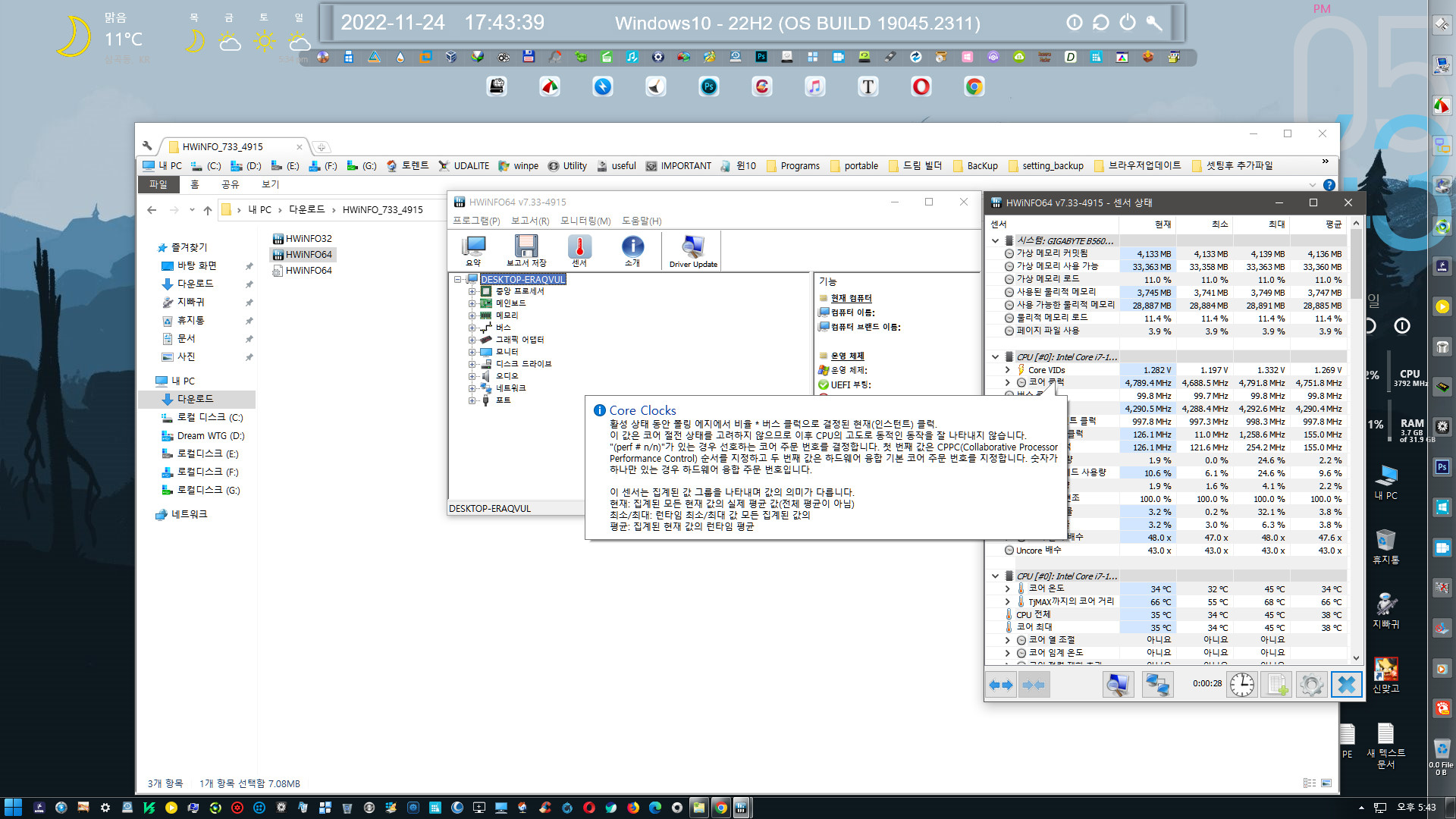Click the sensor window's monitor-with-magnifier icon

coord(1118,685)
